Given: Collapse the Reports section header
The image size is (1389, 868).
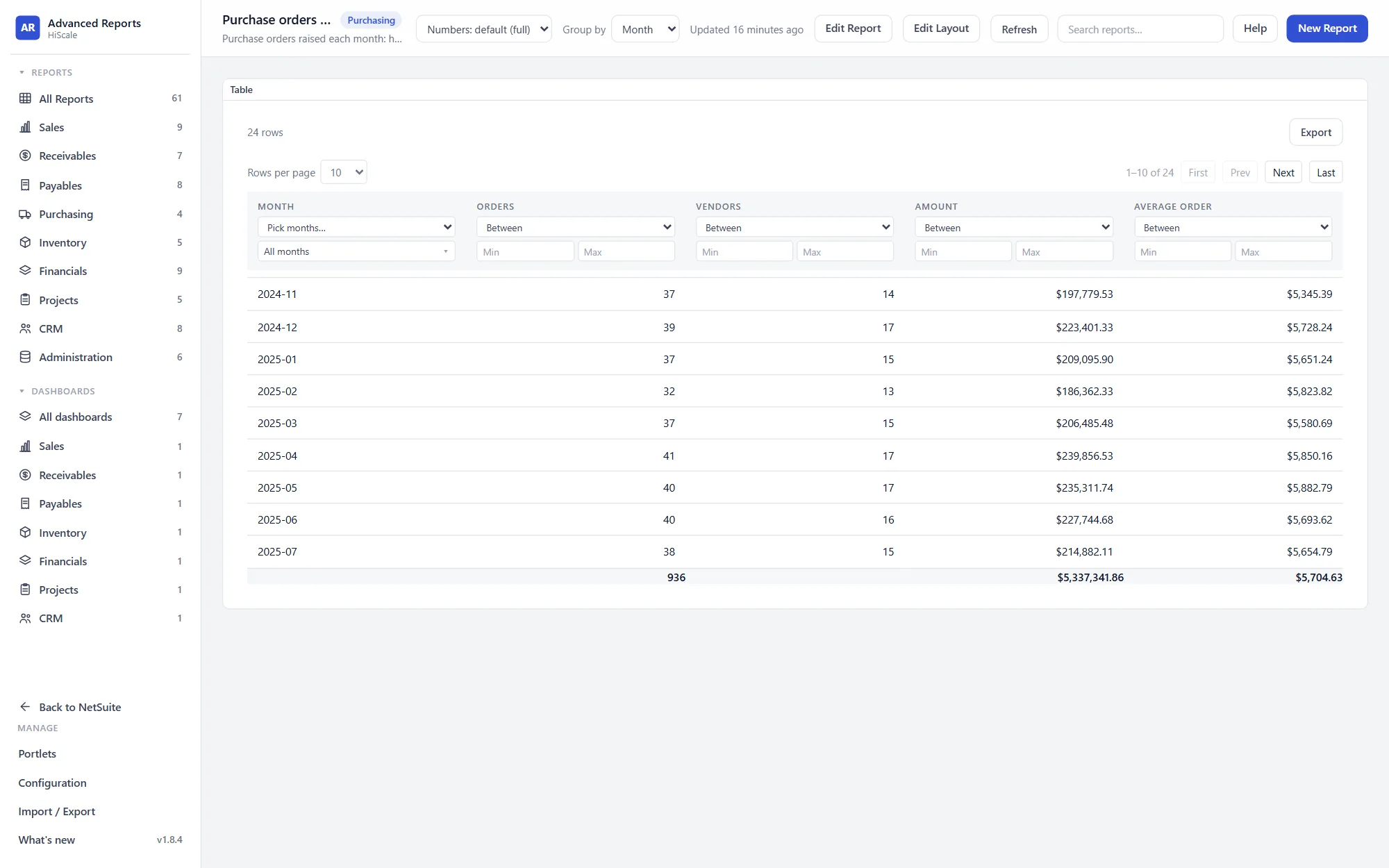Looking at the screenshot, I should click(46, 72).
